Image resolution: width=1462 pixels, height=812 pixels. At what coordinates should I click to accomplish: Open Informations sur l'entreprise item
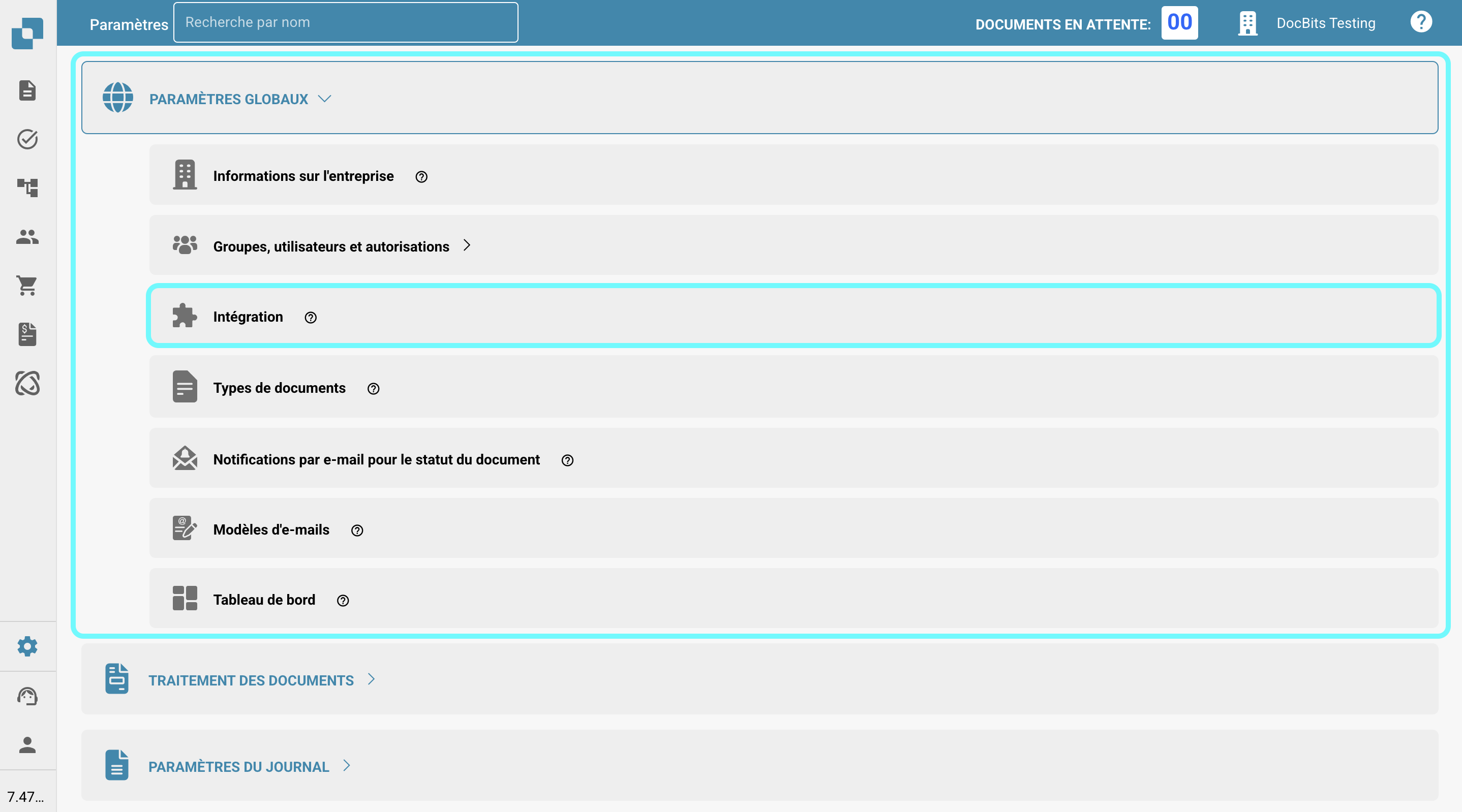[303, 176]
